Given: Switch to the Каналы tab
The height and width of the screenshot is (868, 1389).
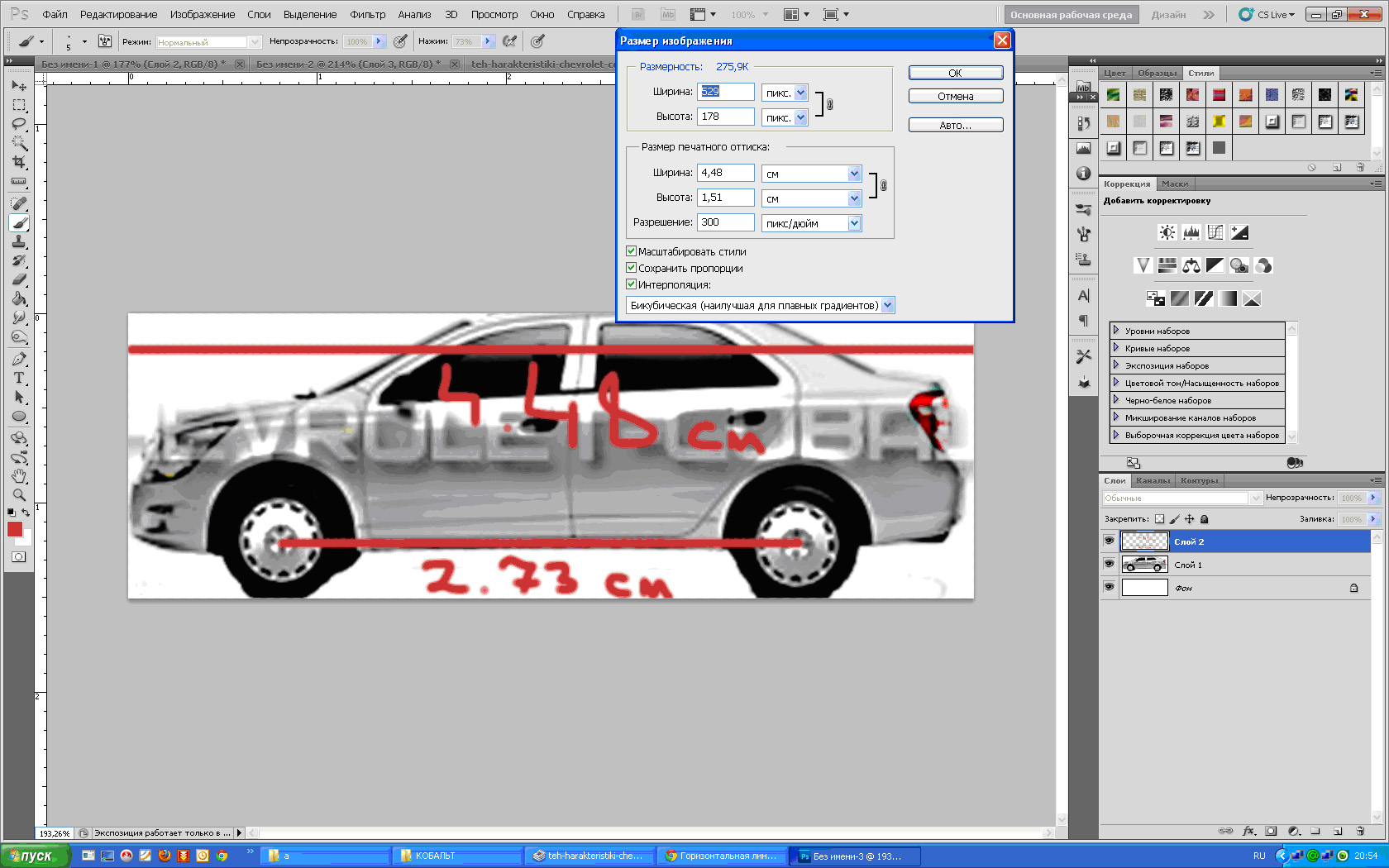Looking at the screenshot, I should (1152, 480).
